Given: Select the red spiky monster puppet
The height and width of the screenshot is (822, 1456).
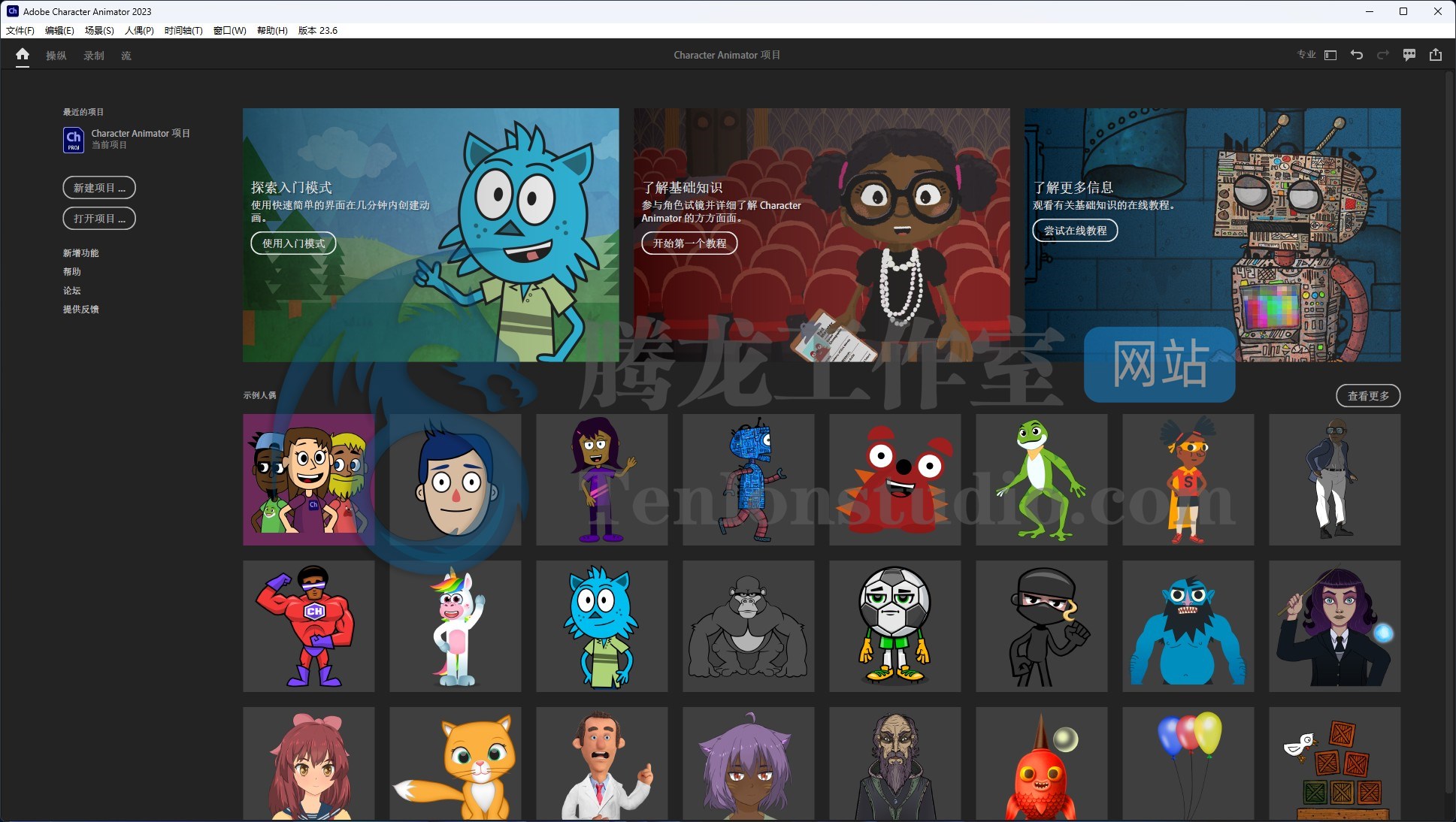Looking at the screenshot, I should point(895,479).
